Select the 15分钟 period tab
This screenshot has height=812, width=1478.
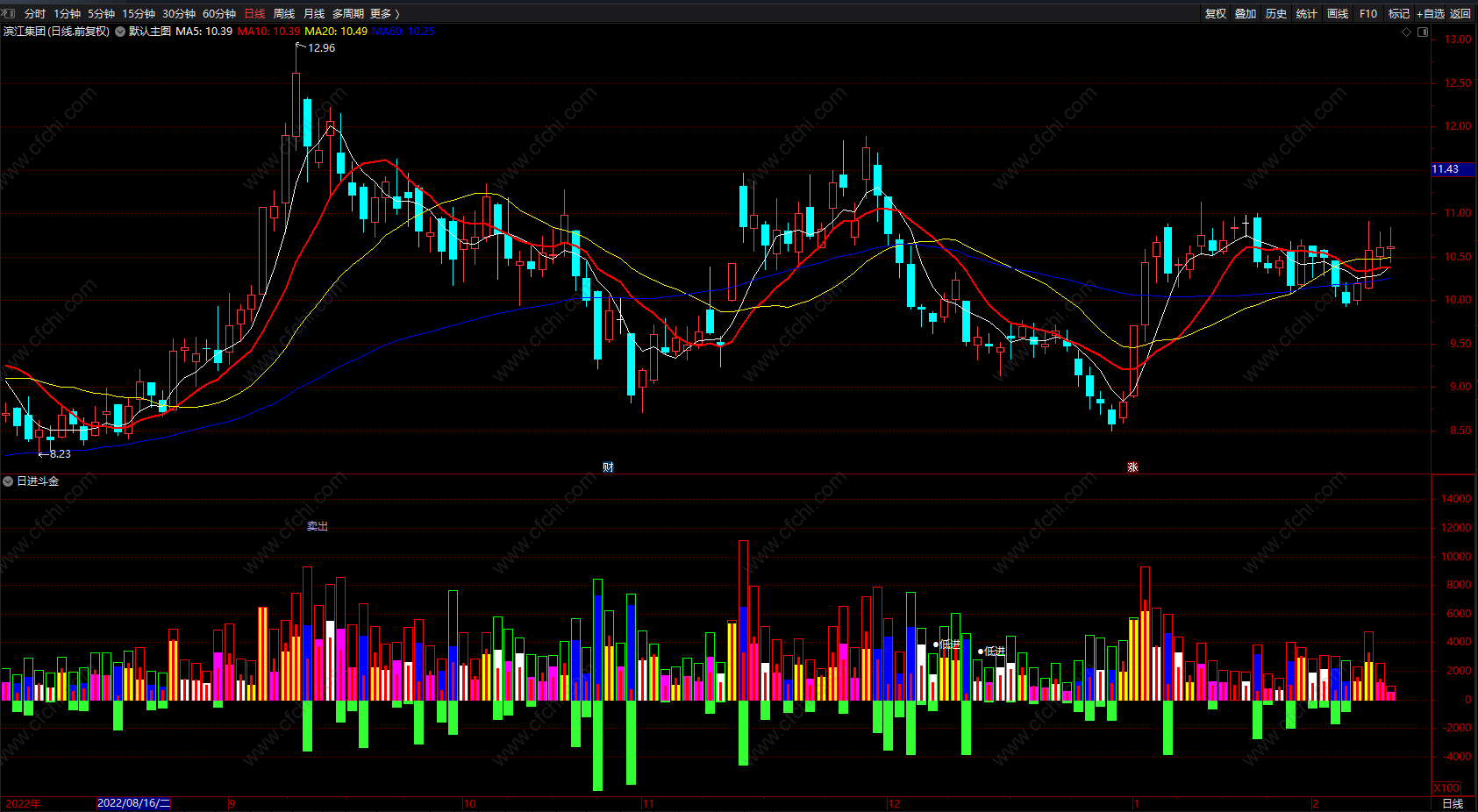click(139, 13)
